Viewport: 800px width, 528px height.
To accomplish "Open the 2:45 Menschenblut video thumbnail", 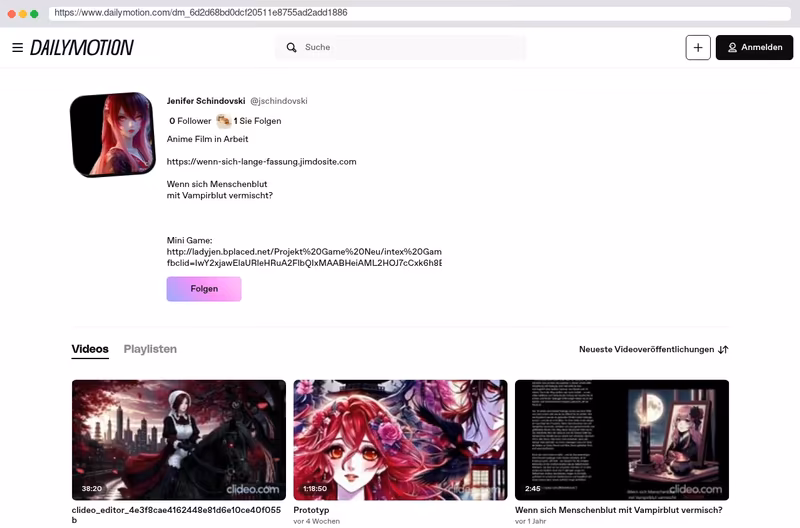I will coord(622,440).
